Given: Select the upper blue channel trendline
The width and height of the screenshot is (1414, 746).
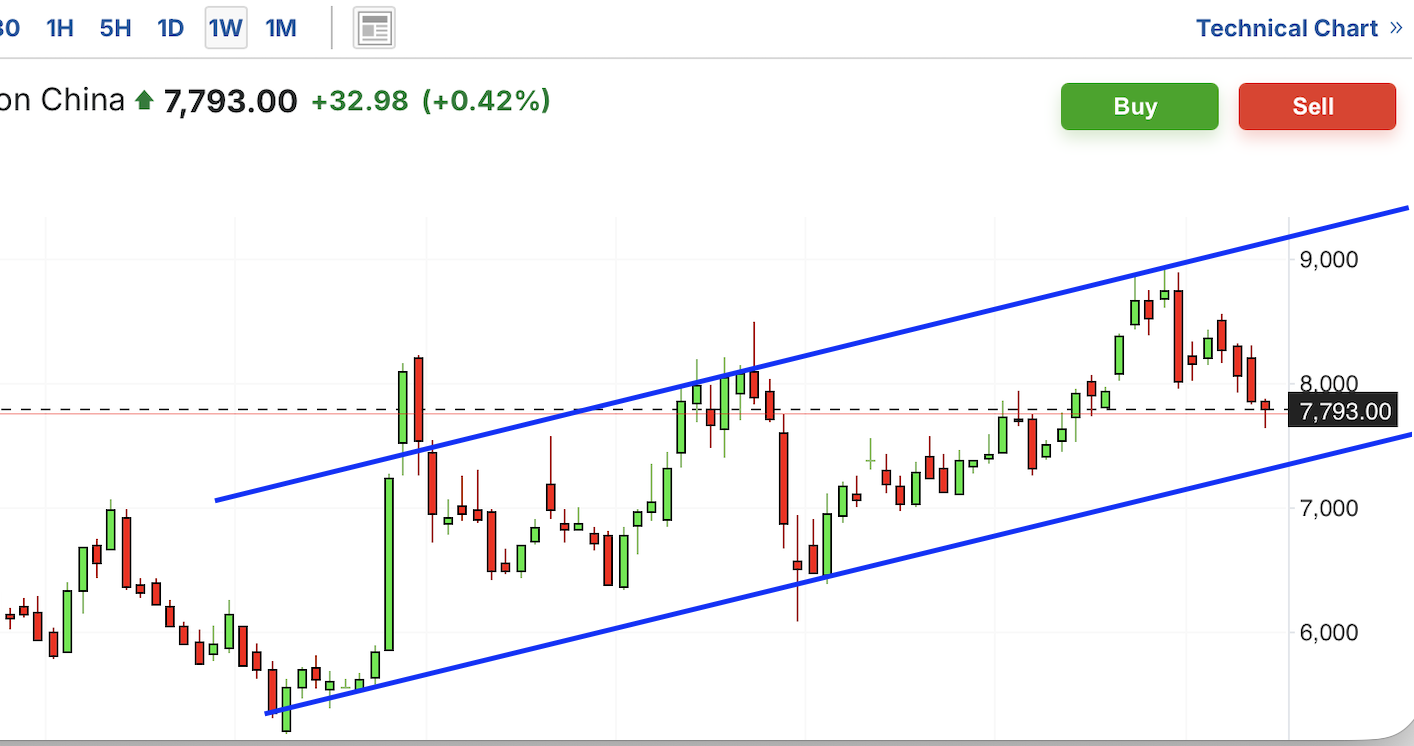Looking at the screenshot, I should 811,354.
